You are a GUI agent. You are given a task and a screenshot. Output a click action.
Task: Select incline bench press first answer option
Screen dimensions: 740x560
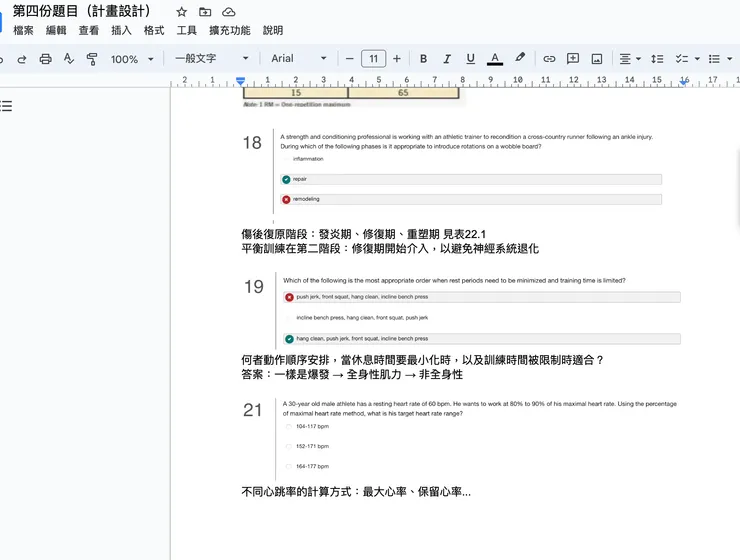point(362,318)
